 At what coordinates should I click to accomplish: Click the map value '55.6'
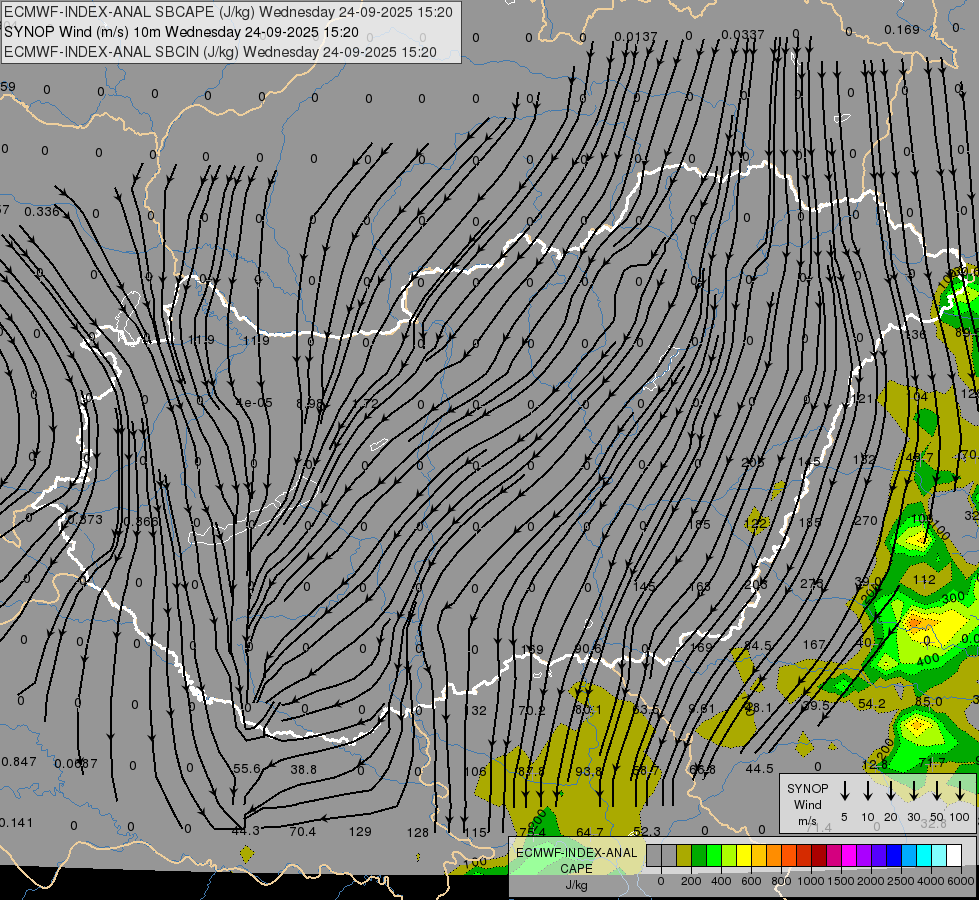247,768
